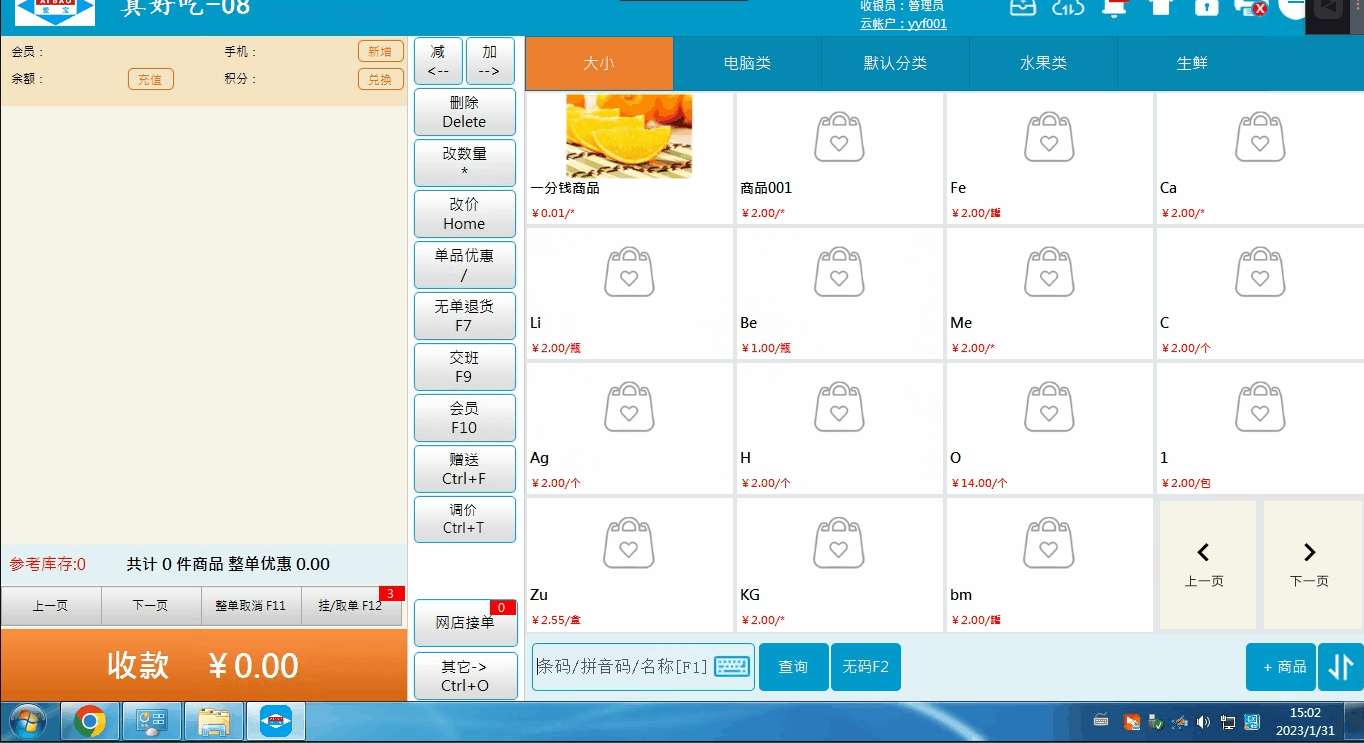Image resolution: width=1364 pixels, height=743 pixels.
Task: Expand the 其它-> Ctrl+O menu button
Action: (465, 676)
